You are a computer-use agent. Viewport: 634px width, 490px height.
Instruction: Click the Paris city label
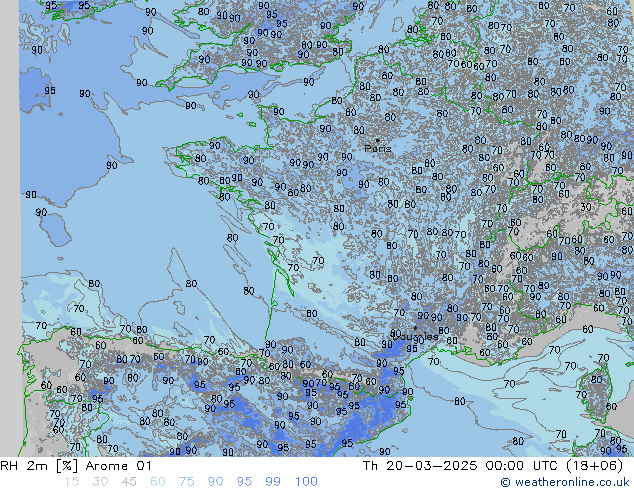point(378,148)
